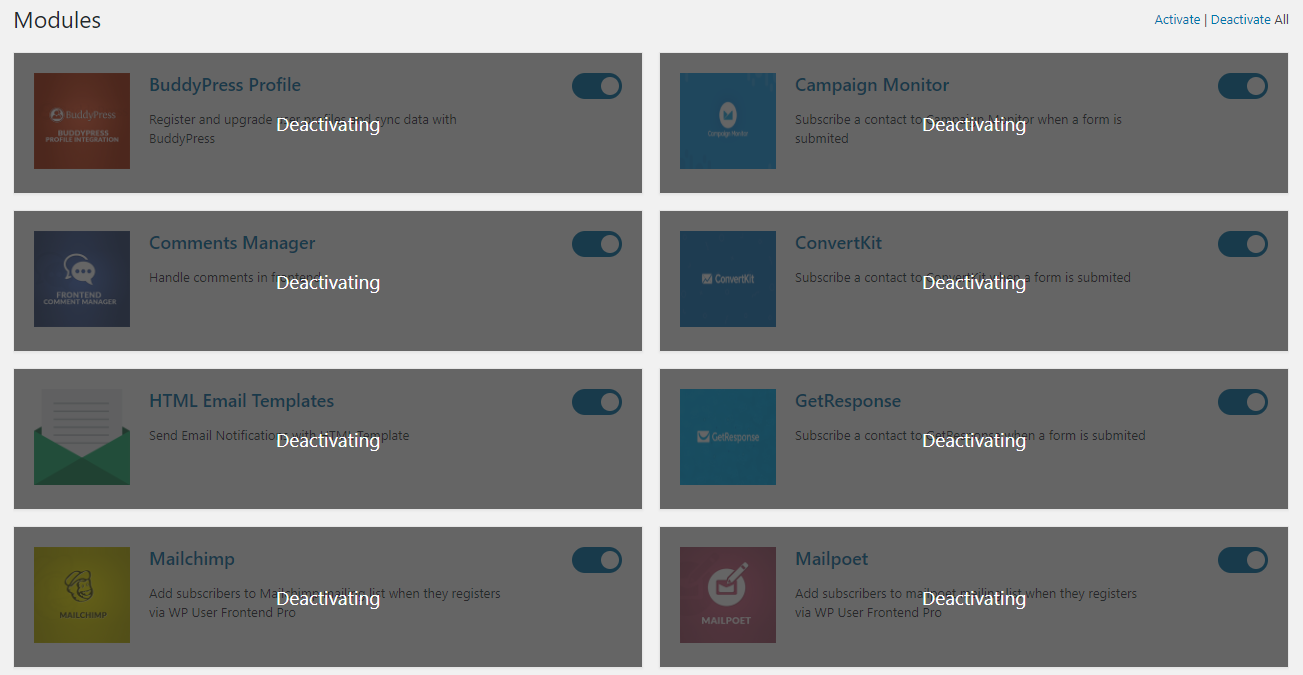Image resolution: width=1303 pixels, height=675 pixels.
Task: Click the Campaign Monitor description text
Action: click(x=958, y=129)
